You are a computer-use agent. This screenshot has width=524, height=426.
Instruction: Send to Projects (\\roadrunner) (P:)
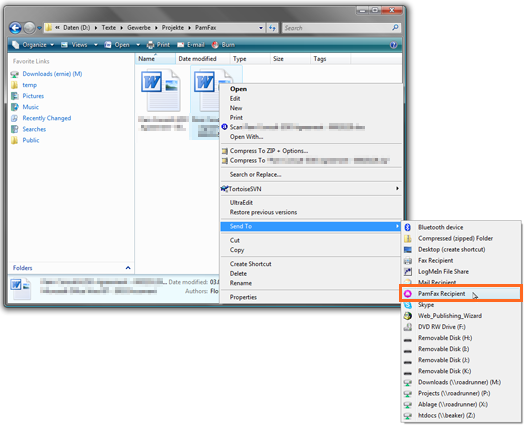[x=461, y=393]
